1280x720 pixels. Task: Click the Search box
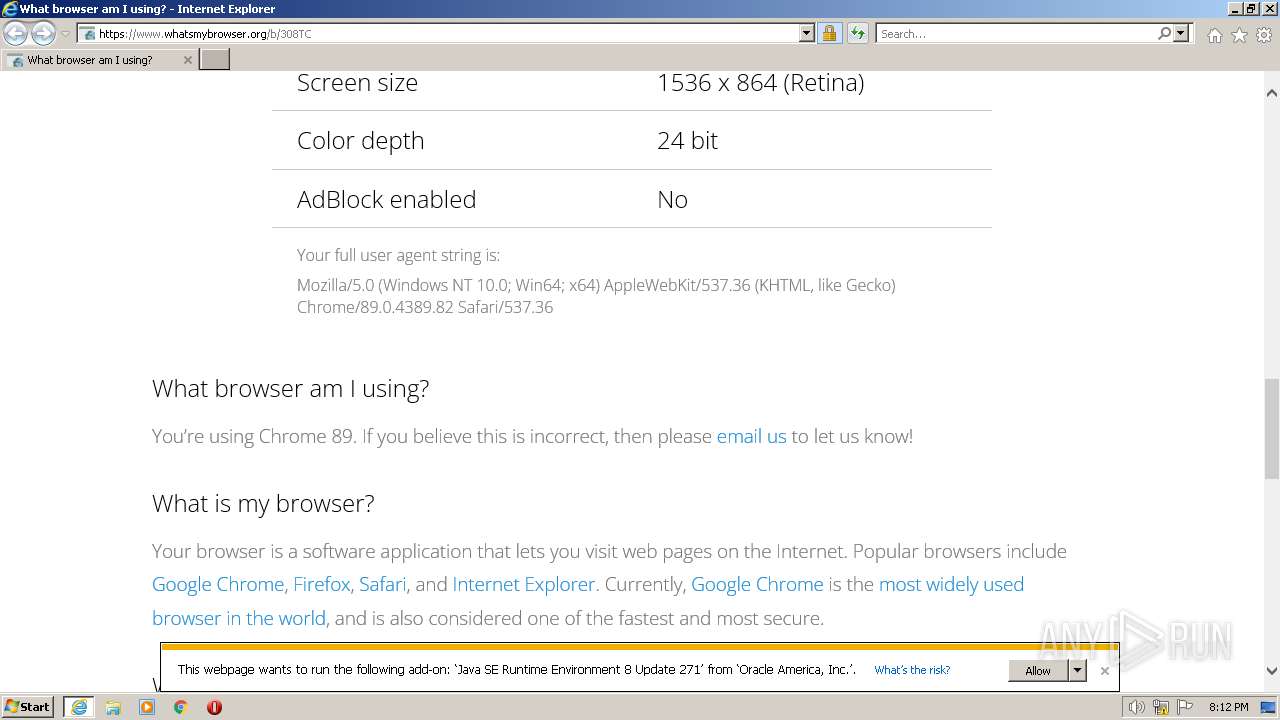point(1016,34)
